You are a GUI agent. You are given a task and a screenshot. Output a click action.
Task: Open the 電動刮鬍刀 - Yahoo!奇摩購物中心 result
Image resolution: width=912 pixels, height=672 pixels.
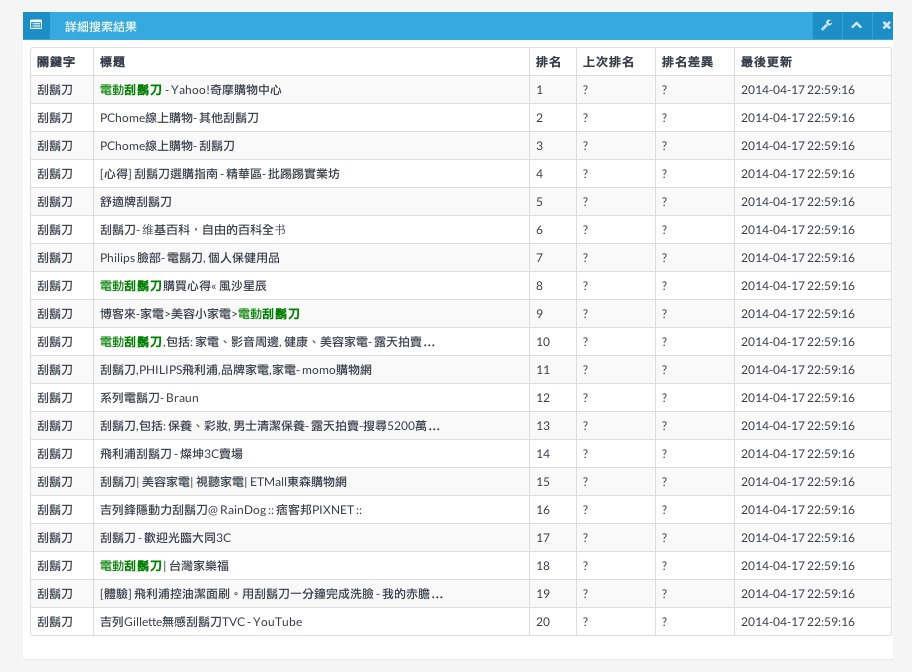(191, 90)
